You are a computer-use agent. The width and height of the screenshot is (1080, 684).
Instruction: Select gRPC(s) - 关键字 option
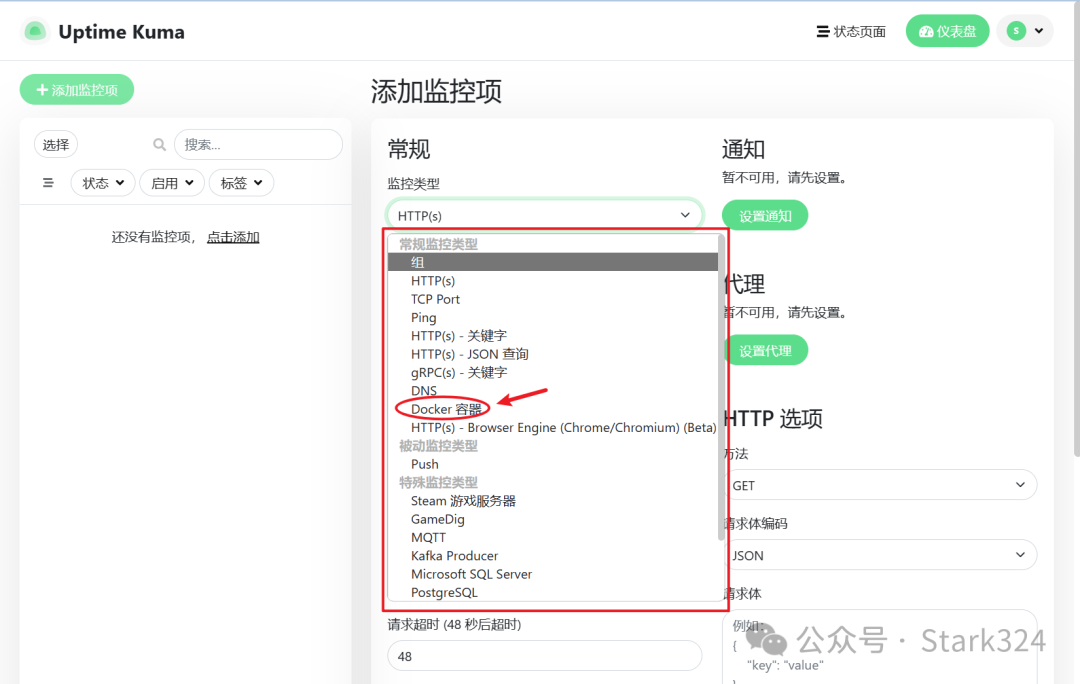[552, 373]
